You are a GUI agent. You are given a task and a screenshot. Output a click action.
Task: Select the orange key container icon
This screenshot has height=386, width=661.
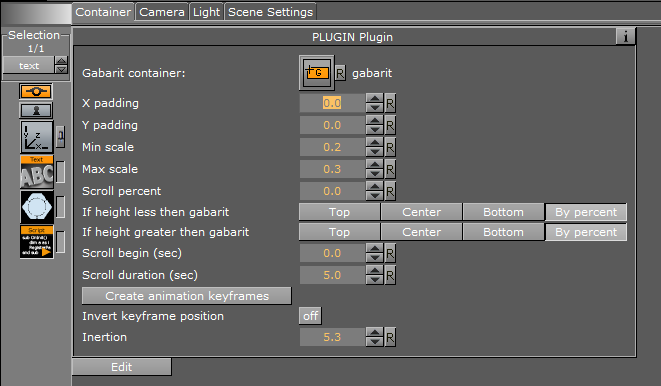coord(36,91)
